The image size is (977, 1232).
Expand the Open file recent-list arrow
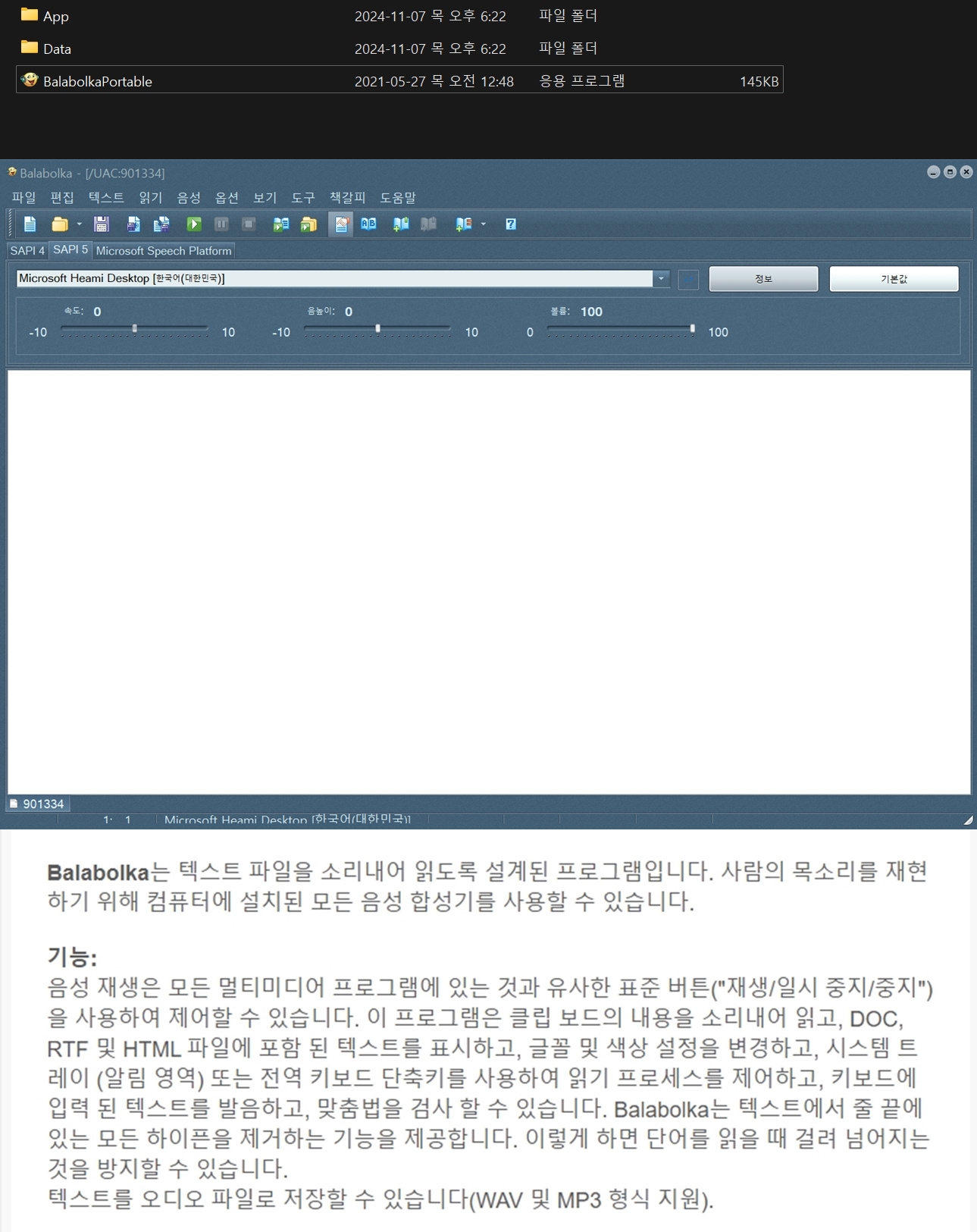tap(79, 224)
